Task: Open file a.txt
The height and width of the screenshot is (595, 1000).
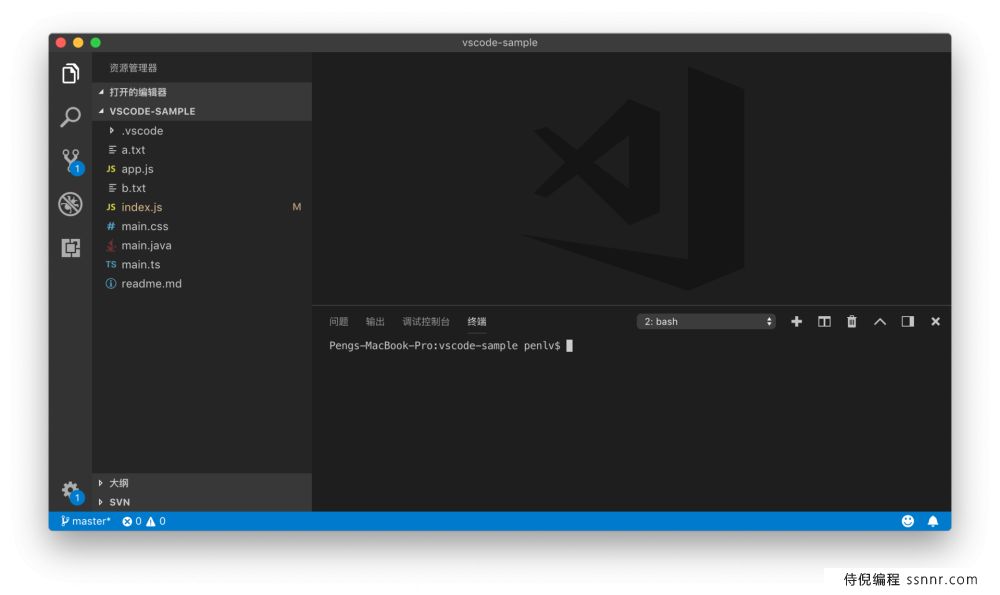Action: point(202,150)
